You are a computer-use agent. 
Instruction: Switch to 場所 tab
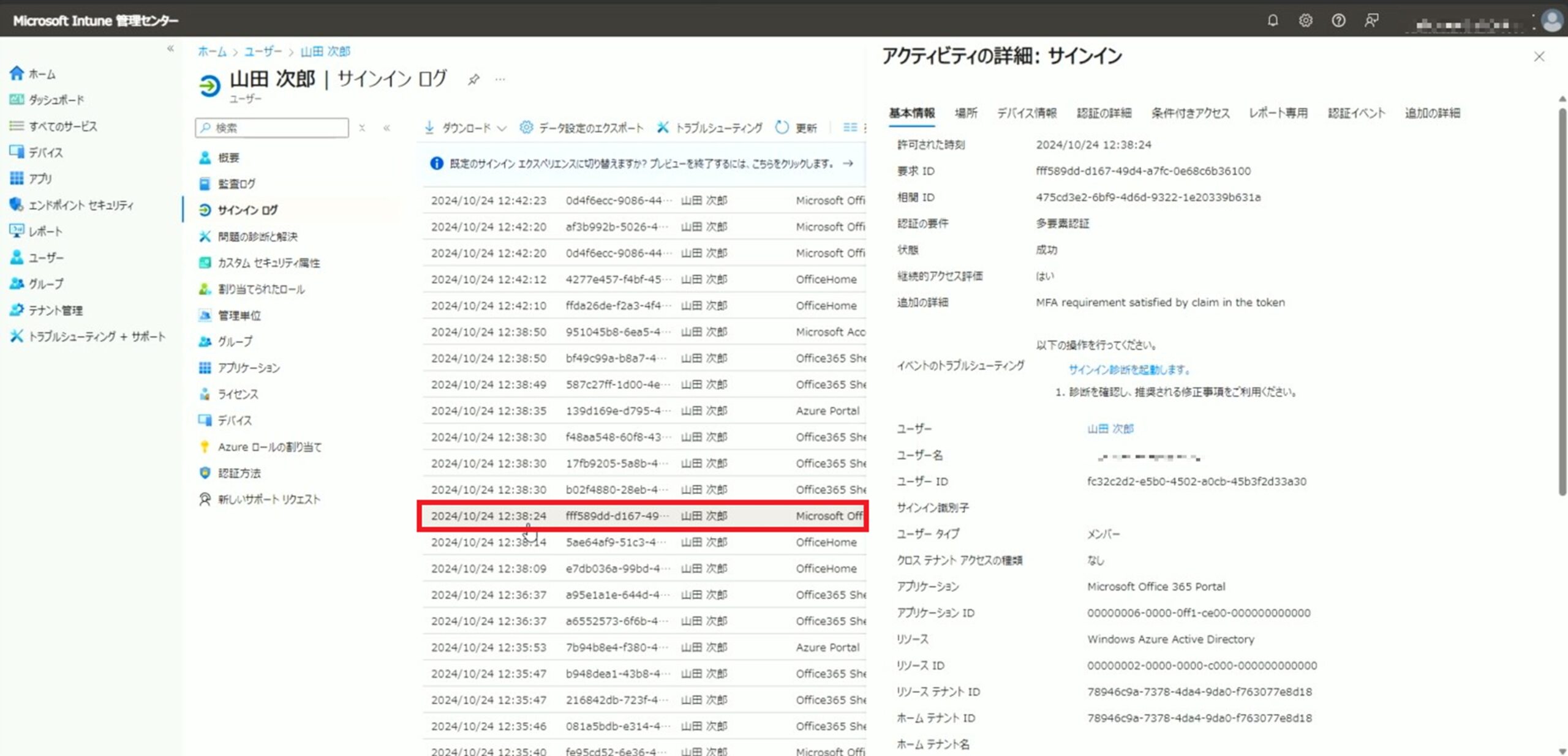click(x=966, y=113)
